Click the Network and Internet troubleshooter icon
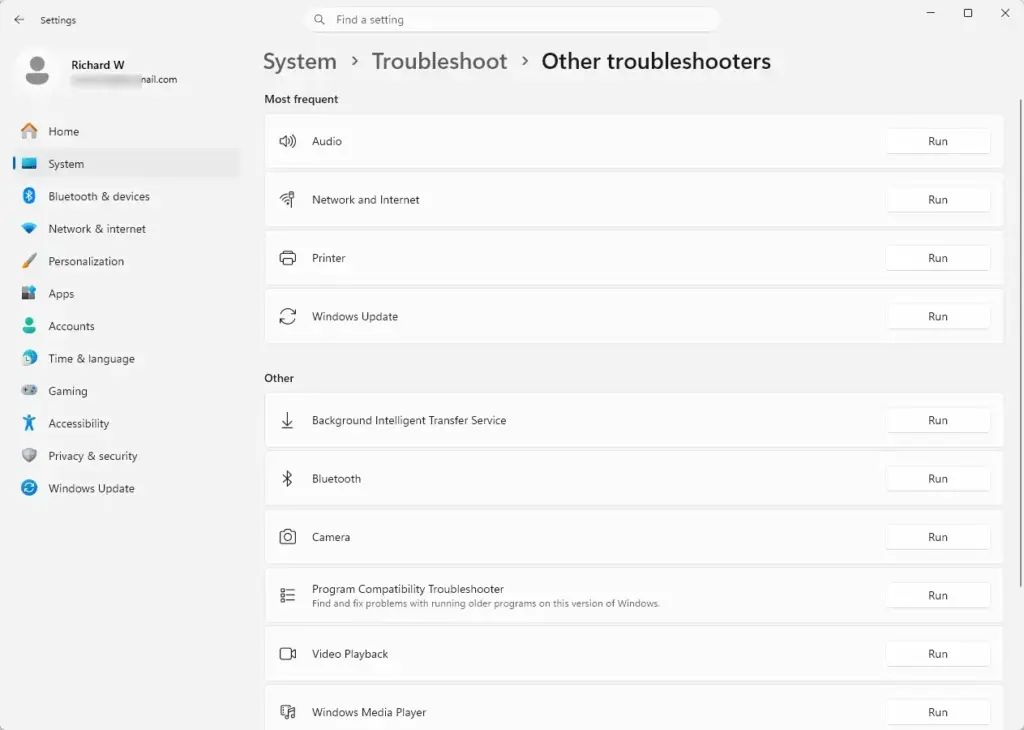Viewport: 1024px width, 730px height. point(287,200)
